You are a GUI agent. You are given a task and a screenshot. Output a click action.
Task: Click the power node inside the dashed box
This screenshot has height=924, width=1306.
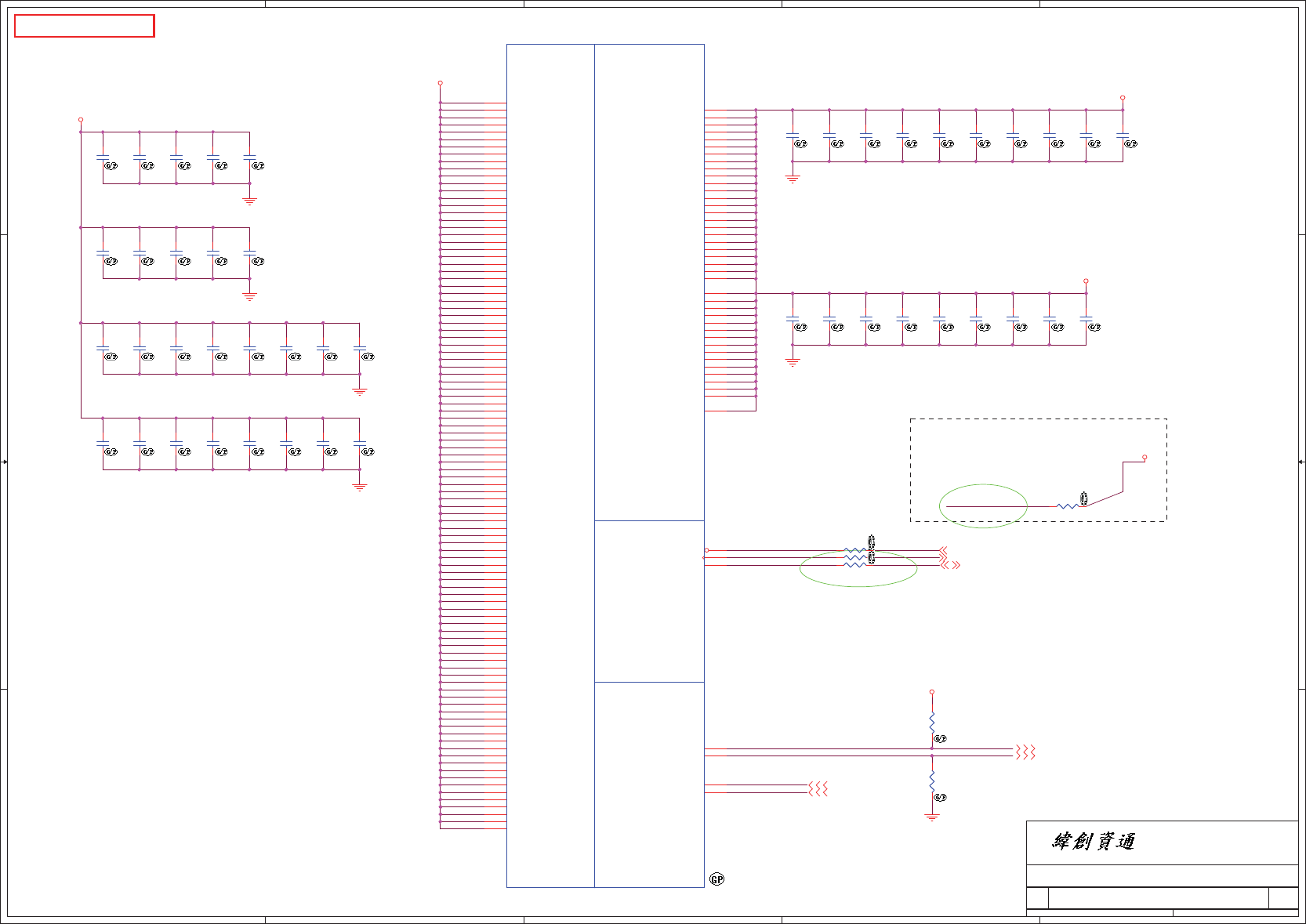coord(1145,457)
